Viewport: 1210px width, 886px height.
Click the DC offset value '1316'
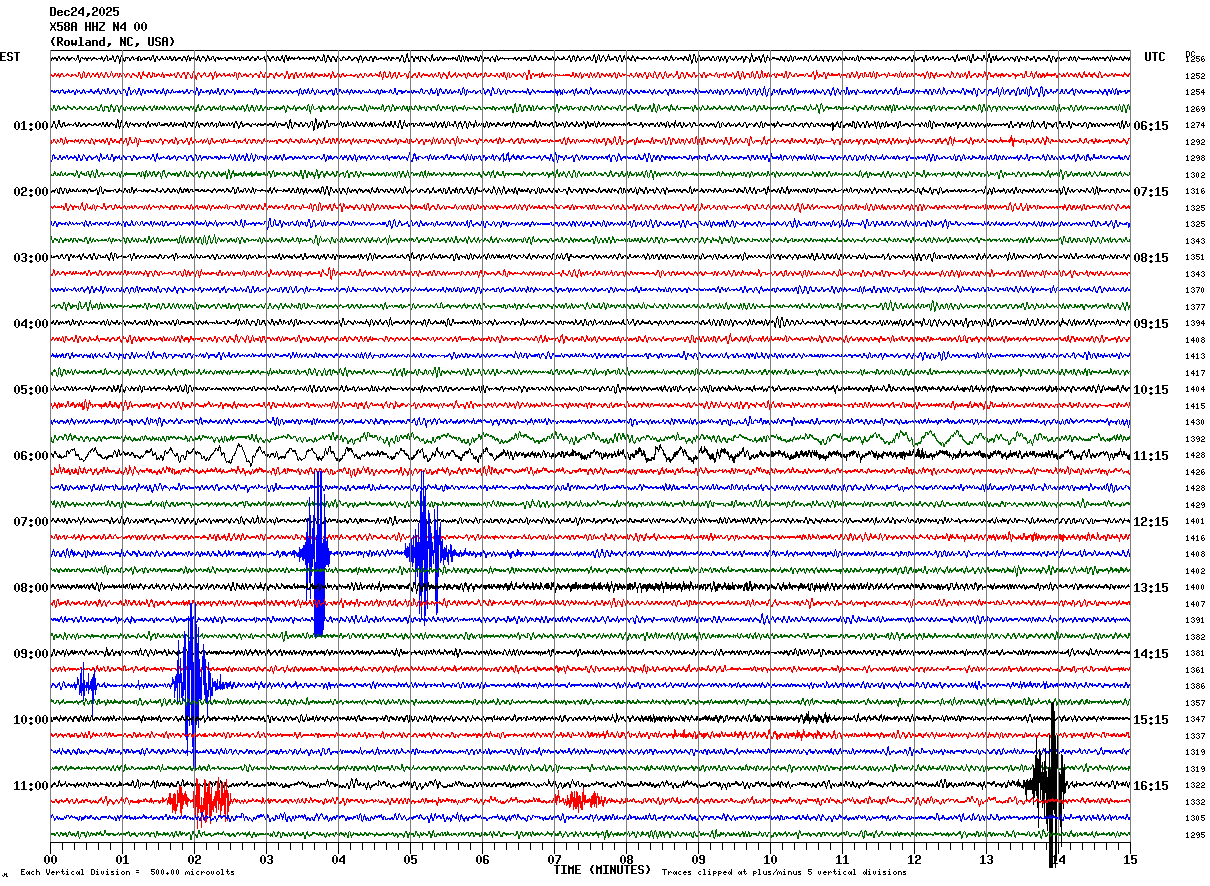click(1195, 192)
